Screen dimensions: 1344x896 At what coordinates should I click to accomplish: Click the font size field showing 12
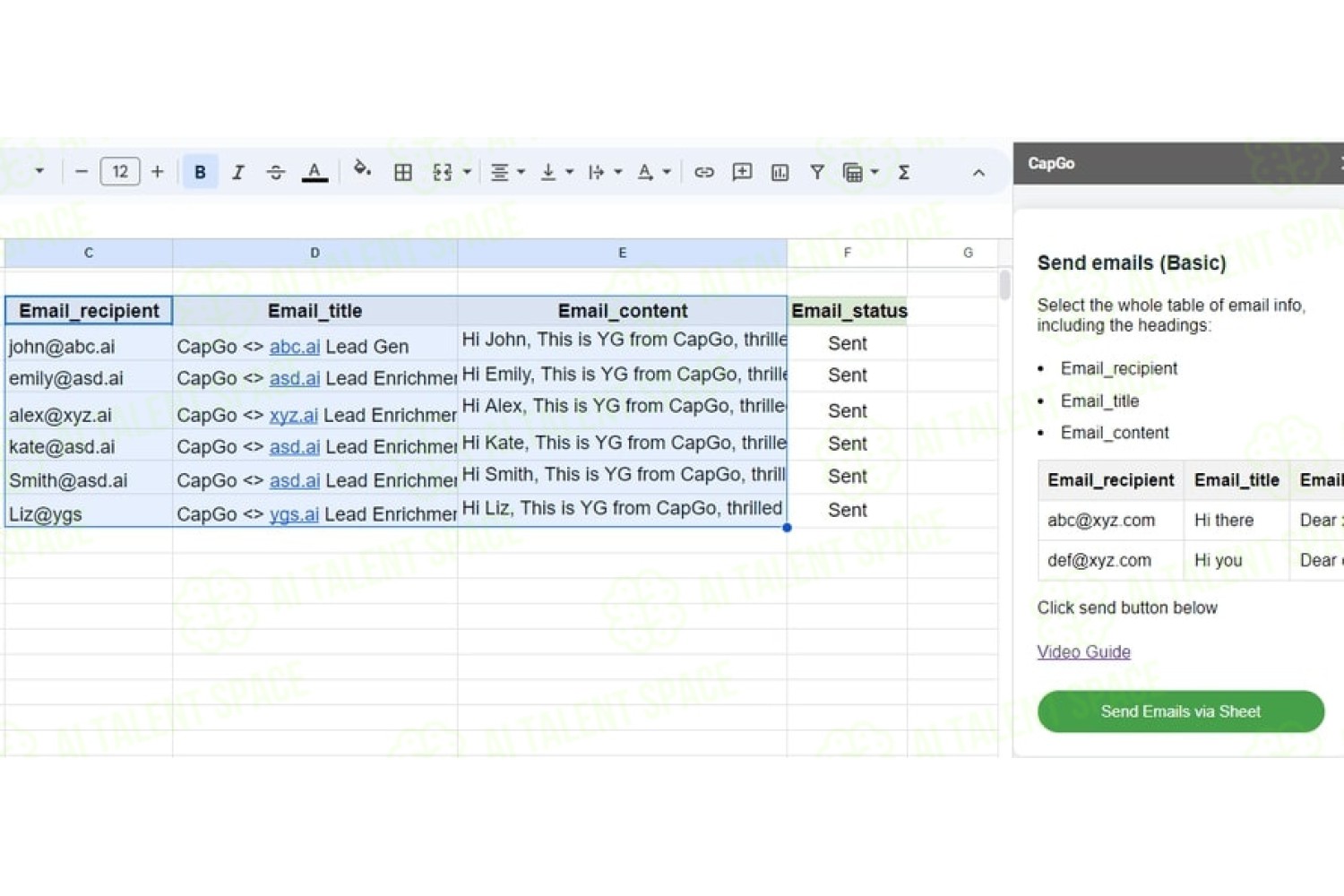(x=120, y=172)
